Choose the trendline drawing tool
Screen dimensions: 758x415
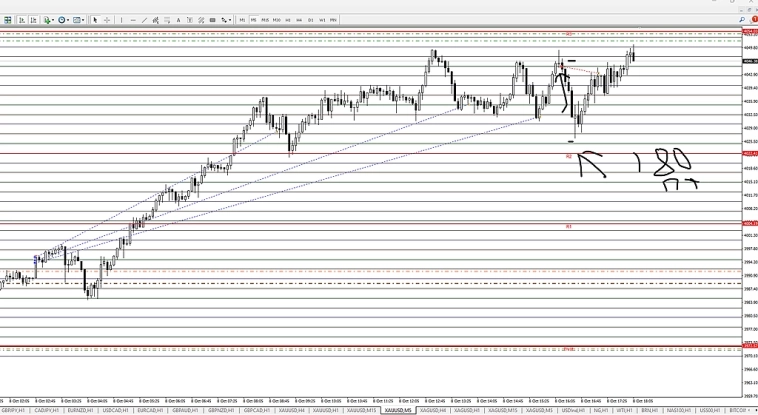tap(145, 20)
